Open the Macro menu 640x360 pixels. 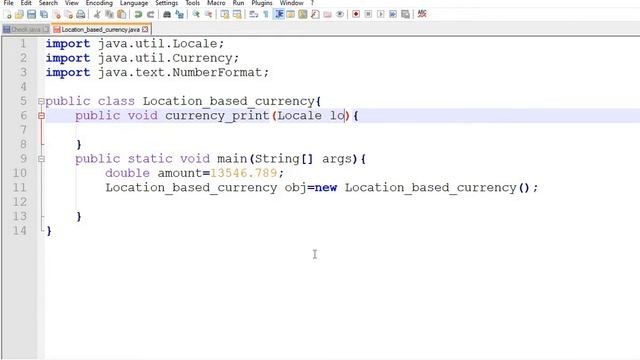click(216, 3)
